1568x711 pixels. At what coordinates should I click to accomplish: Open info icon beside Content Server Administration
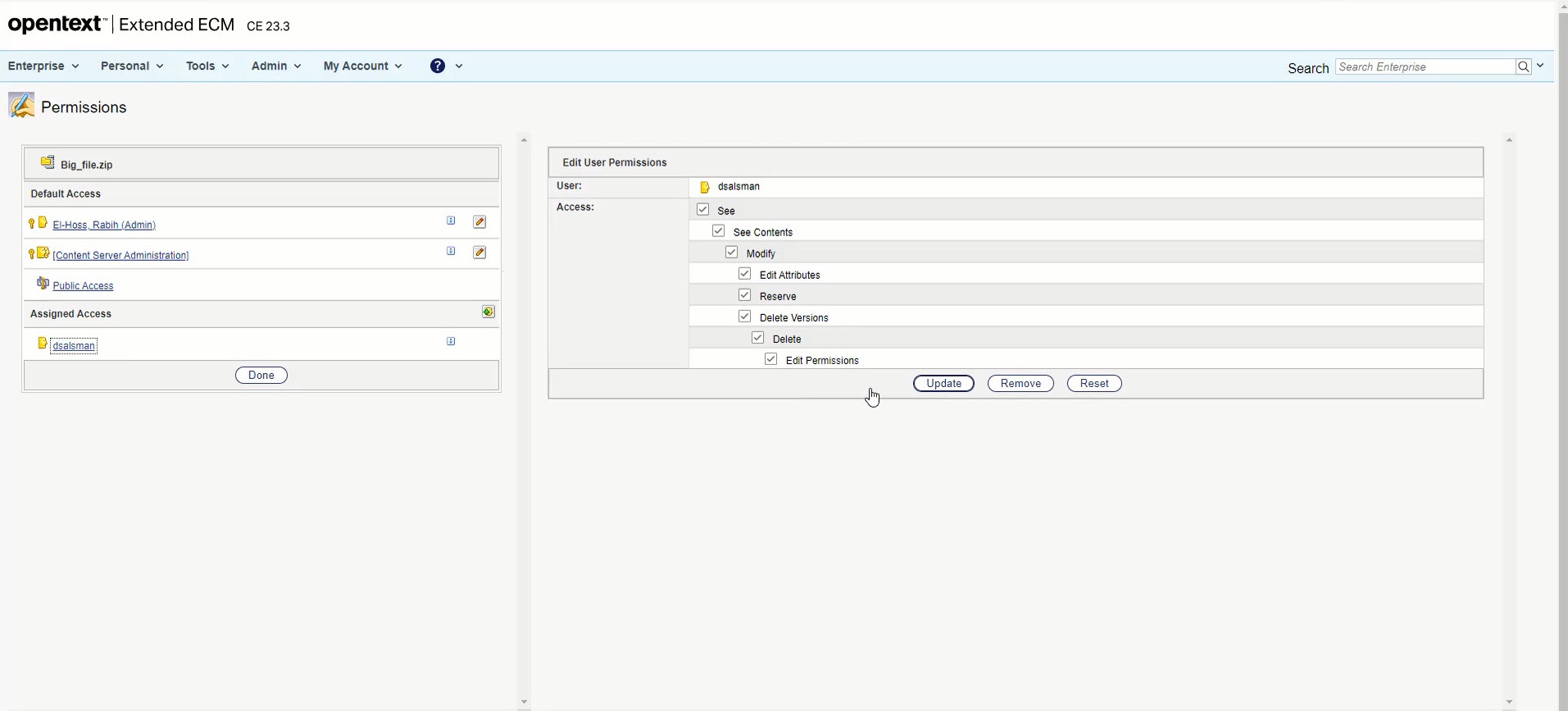click(x=451, y=251)
